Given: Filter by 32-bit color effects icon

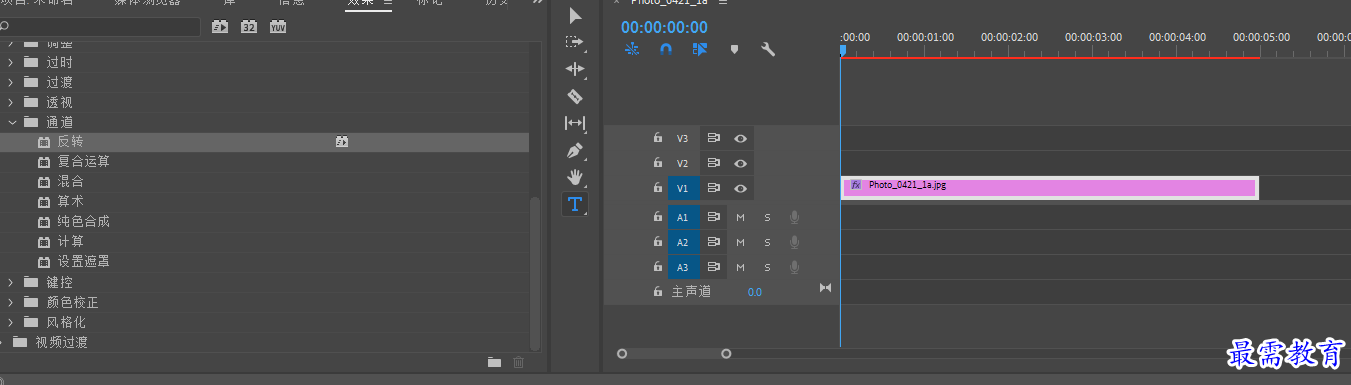Looking at the screenshot, I should pos(249,27).
